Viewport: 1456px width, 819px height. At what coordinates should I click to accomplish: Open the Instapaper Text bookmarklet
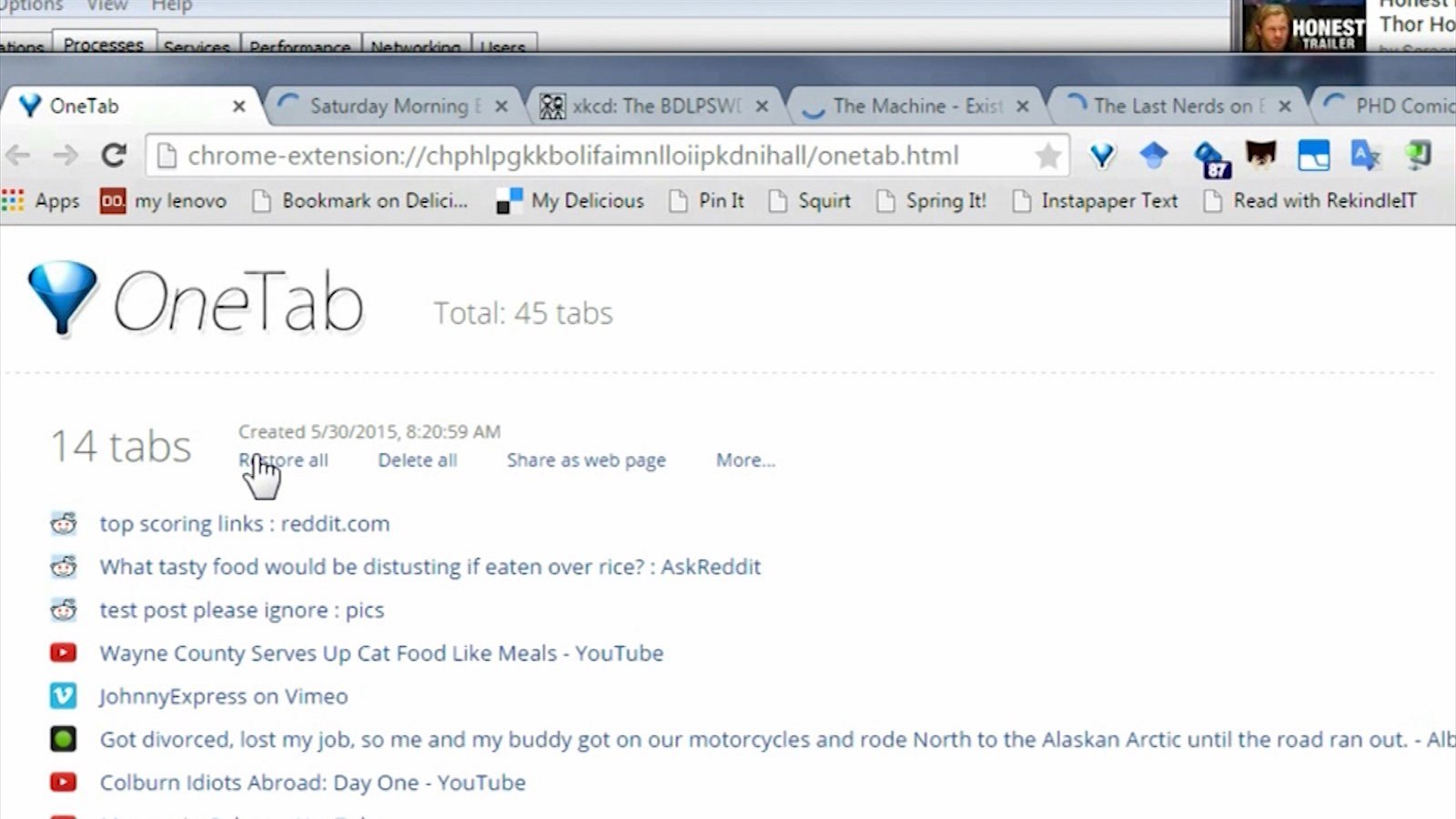click(x=1108, y=201)
